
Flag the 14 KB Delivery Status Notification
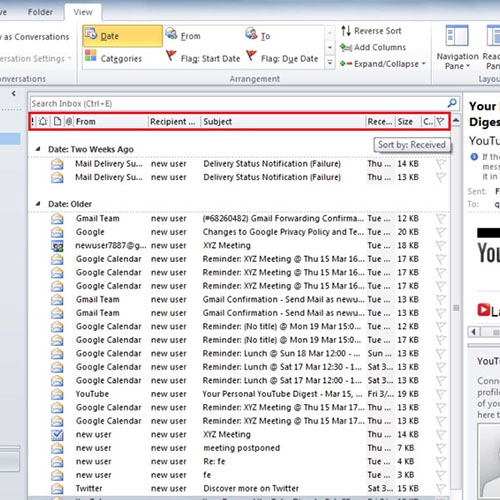[441, 164]
